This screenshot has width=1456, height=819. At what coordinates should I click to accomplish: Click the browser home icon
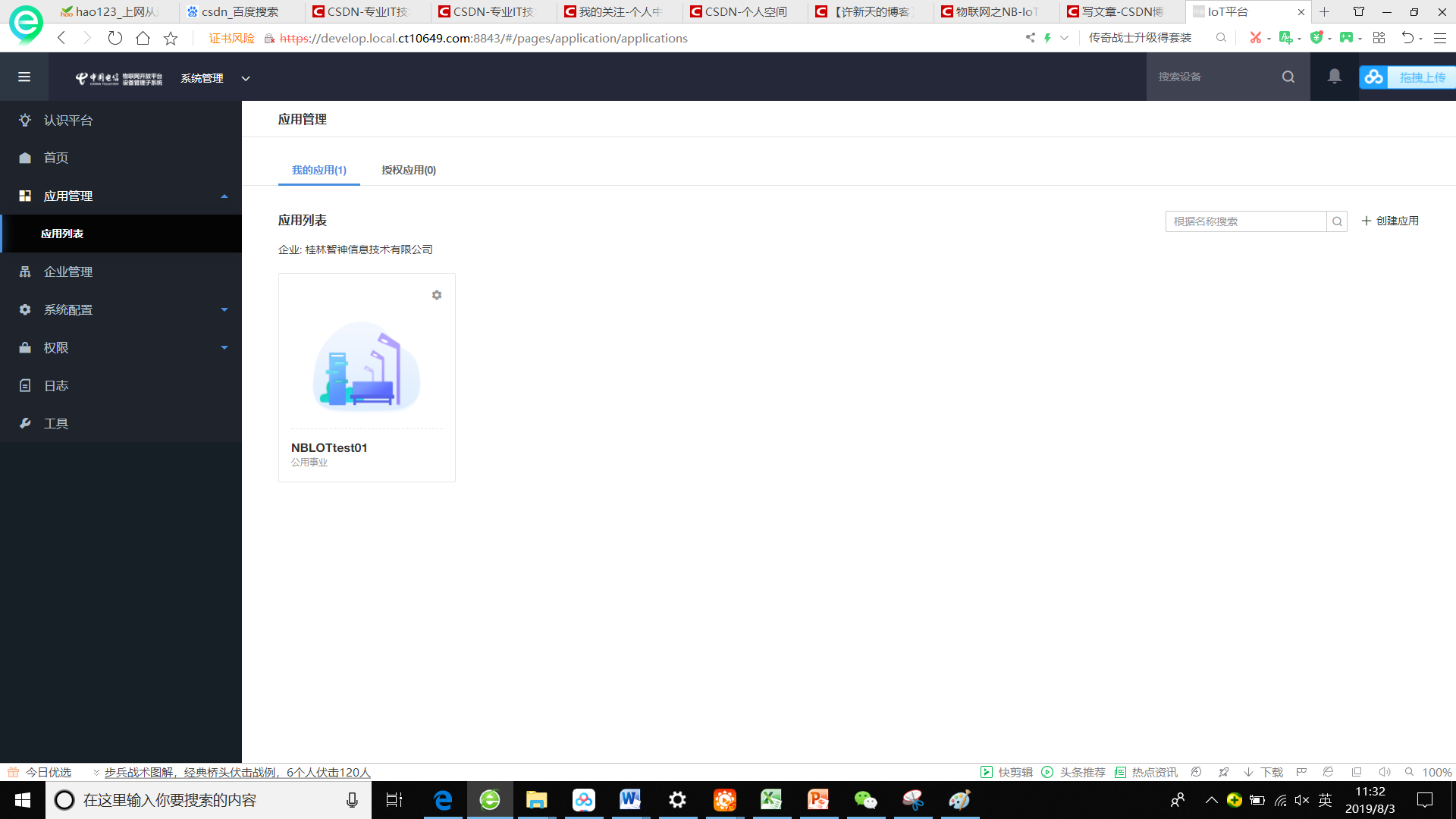click(x=143, y=38)
